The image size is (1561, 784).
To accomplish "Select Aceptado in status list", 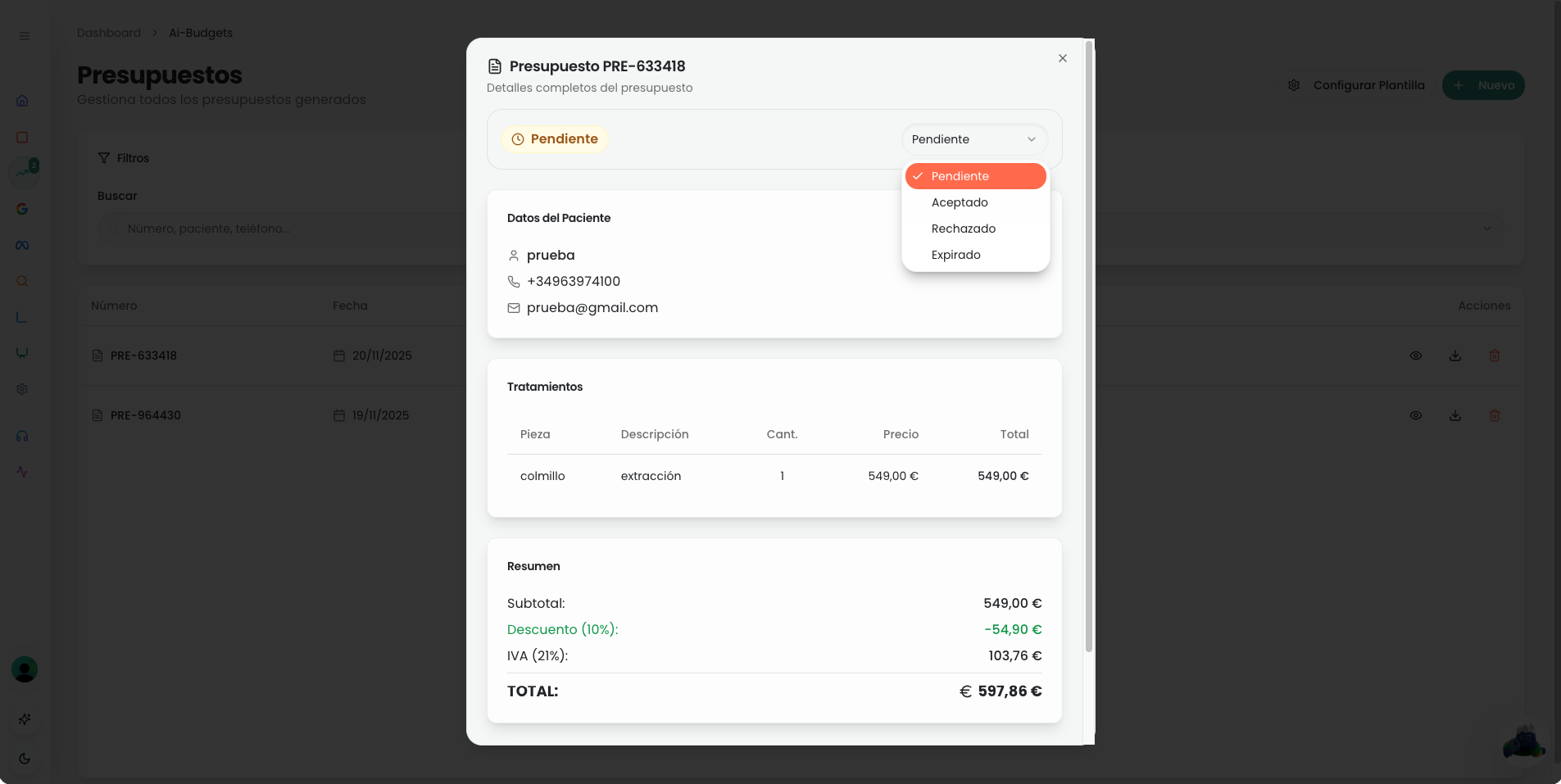I will pos(975,202).
